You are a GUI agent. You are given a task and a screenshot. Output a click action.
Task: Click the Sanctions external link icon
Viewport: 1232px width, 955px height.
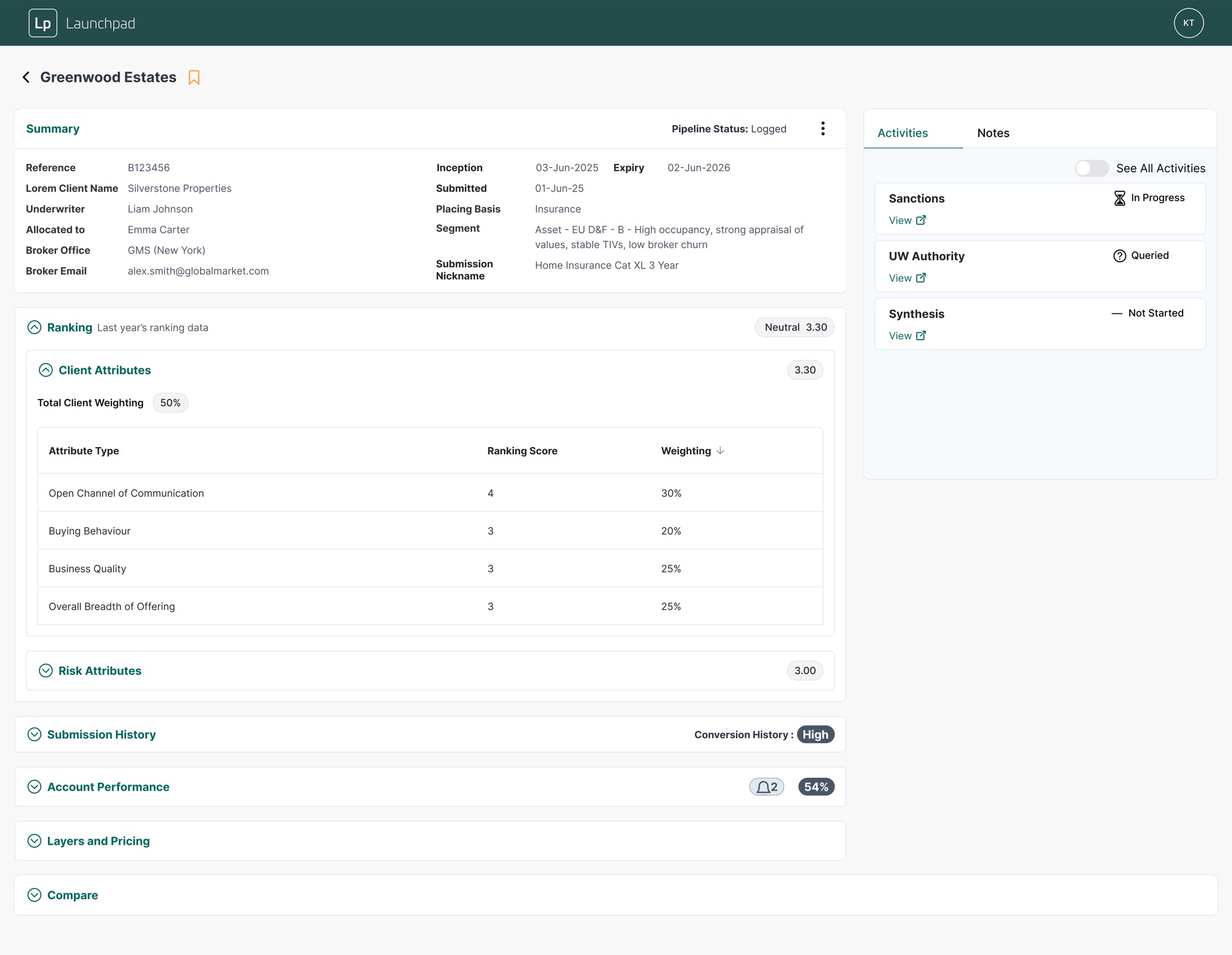[921, 220]
